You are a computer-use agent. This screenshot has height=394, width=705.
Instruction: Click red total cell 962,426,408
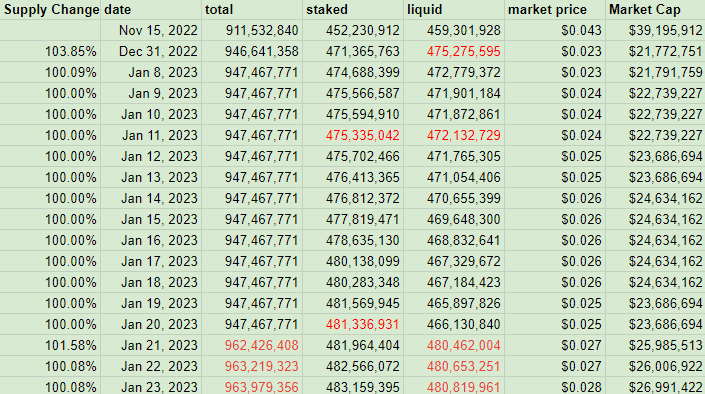coord(252,345)
